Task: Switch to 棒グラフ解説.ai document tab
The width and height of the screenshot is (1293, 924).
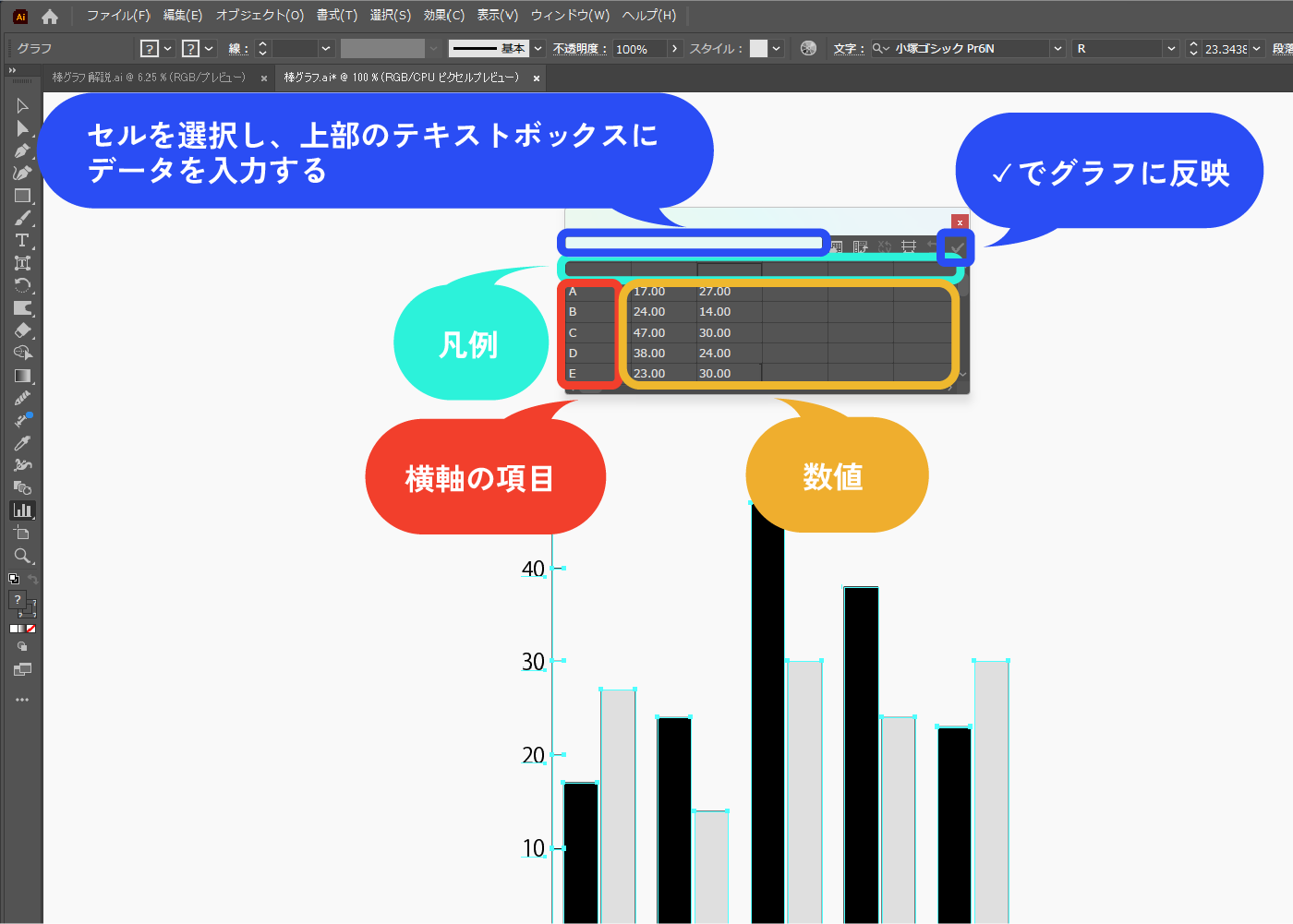Action: [x=149, y=78]
